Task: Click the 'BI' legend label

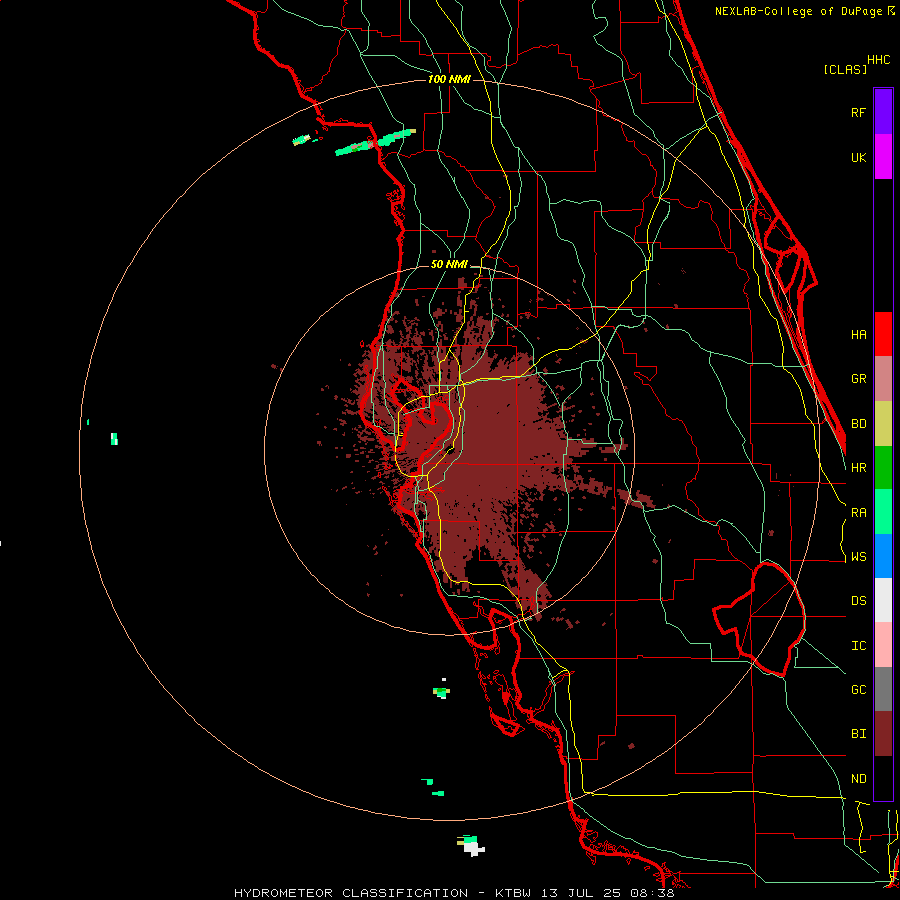Action: [858, 734]
